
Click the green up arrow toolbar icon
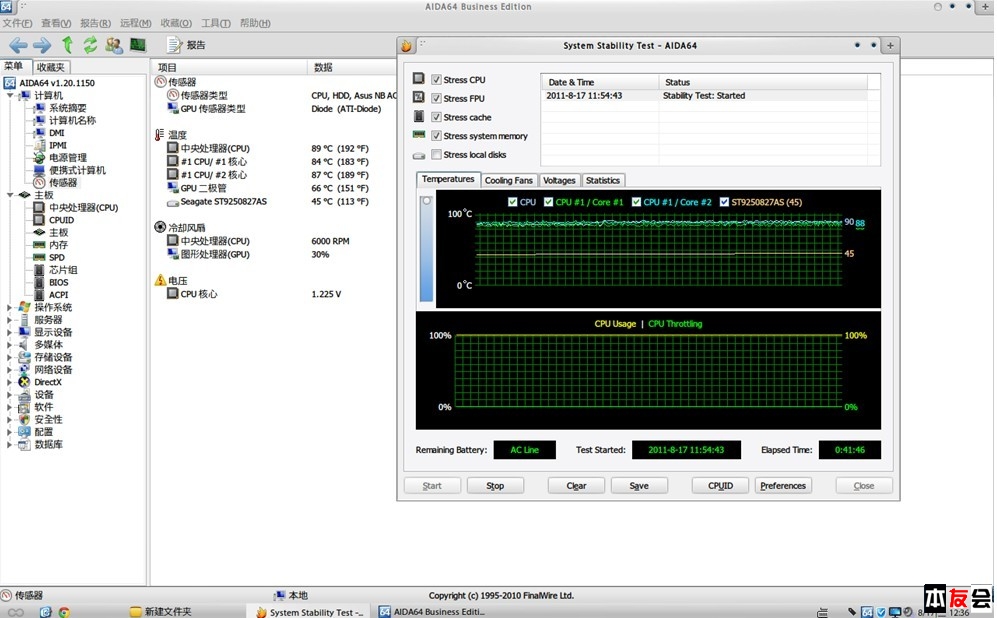click(x=67, y=45)
